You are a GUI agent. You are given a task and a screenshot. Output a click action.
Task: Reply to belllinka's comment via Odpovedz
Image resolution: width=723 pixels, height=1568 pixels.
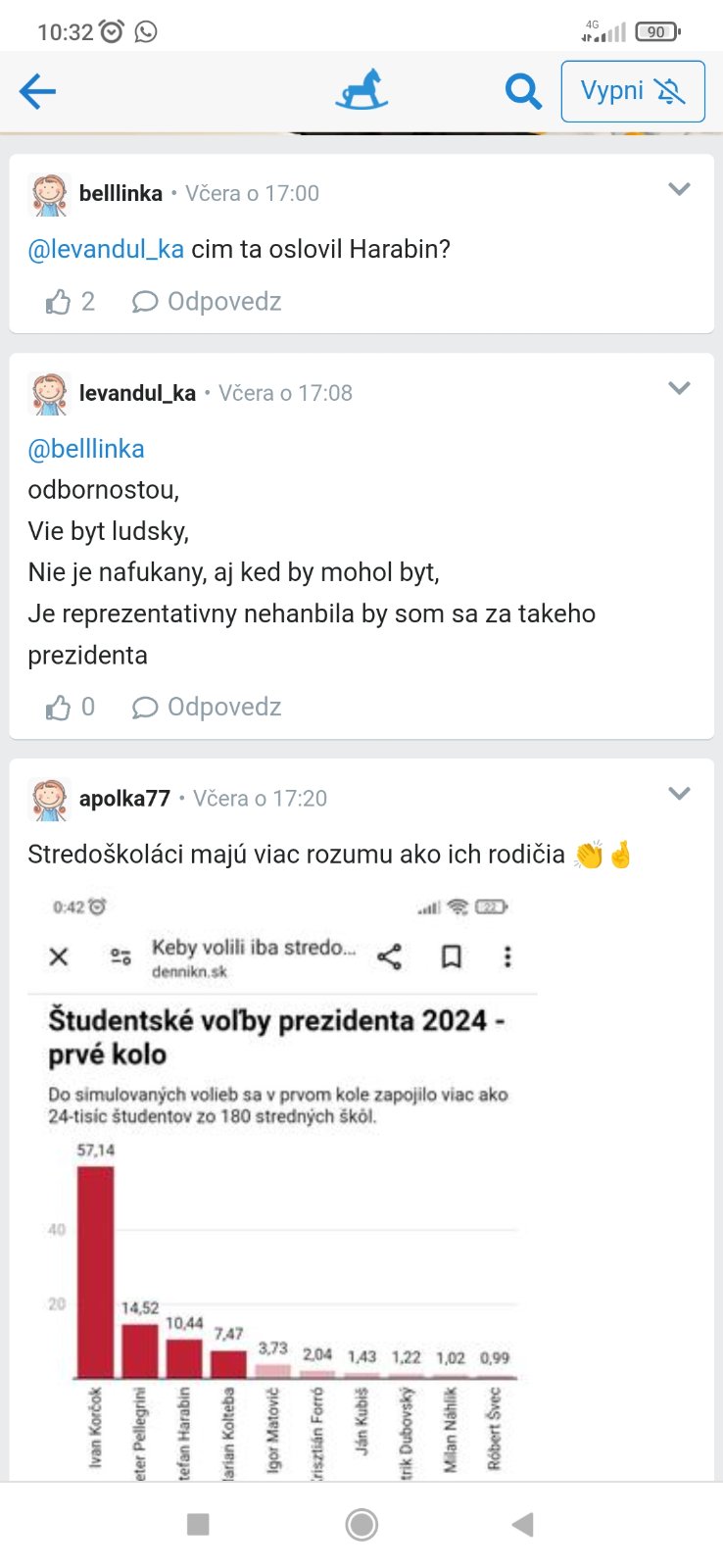click(207, 302)
